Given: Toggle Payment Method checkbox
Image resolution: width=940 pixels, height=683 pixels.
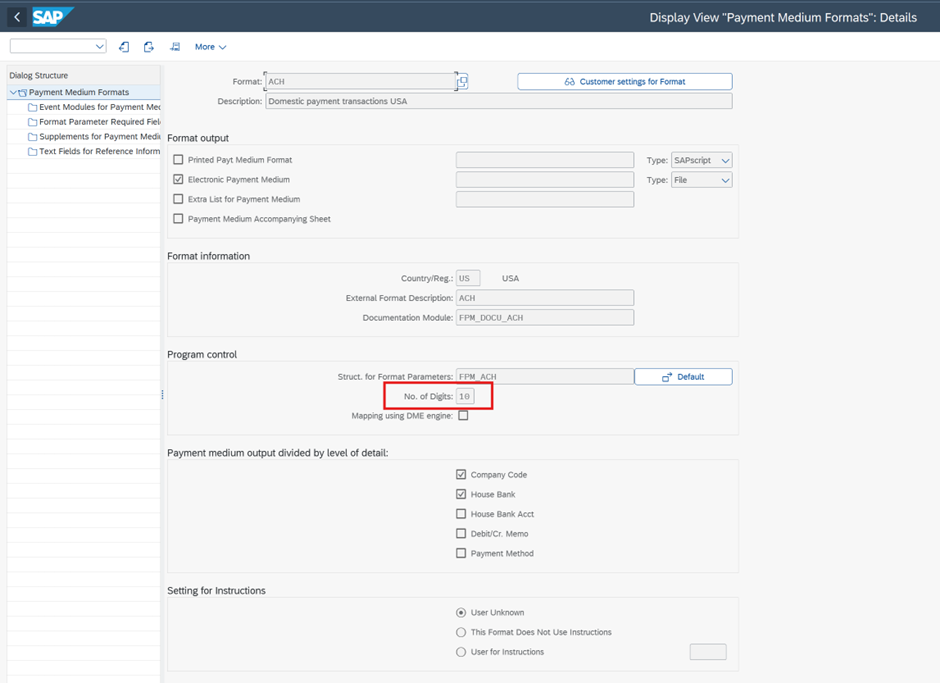Looking at the screenshot, I should point(461,553).
